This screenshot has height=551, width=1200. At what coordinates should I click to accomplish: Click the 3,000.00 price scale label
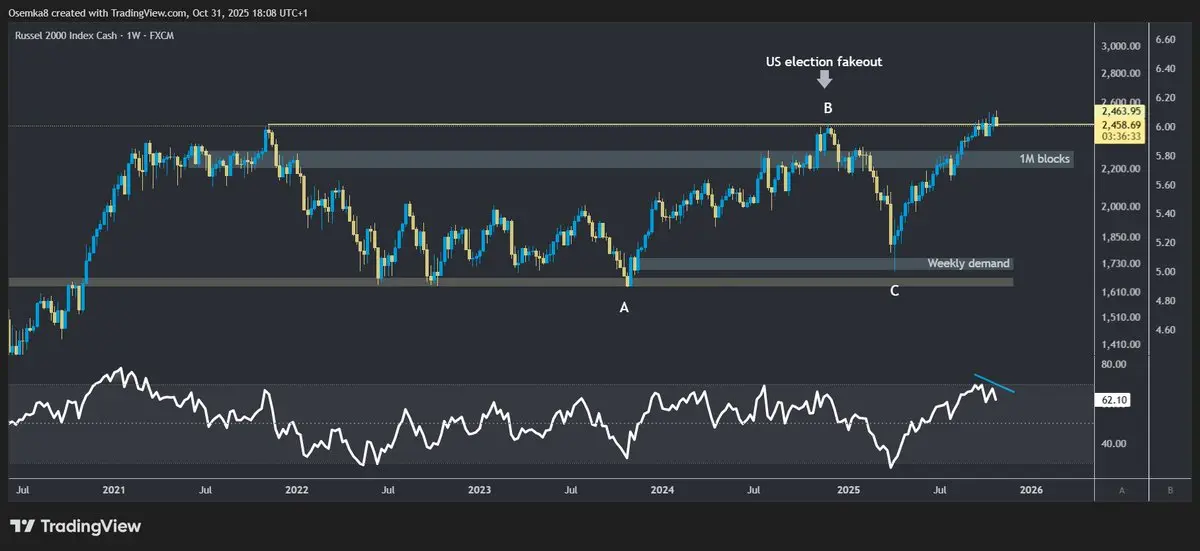[1121, 46]
